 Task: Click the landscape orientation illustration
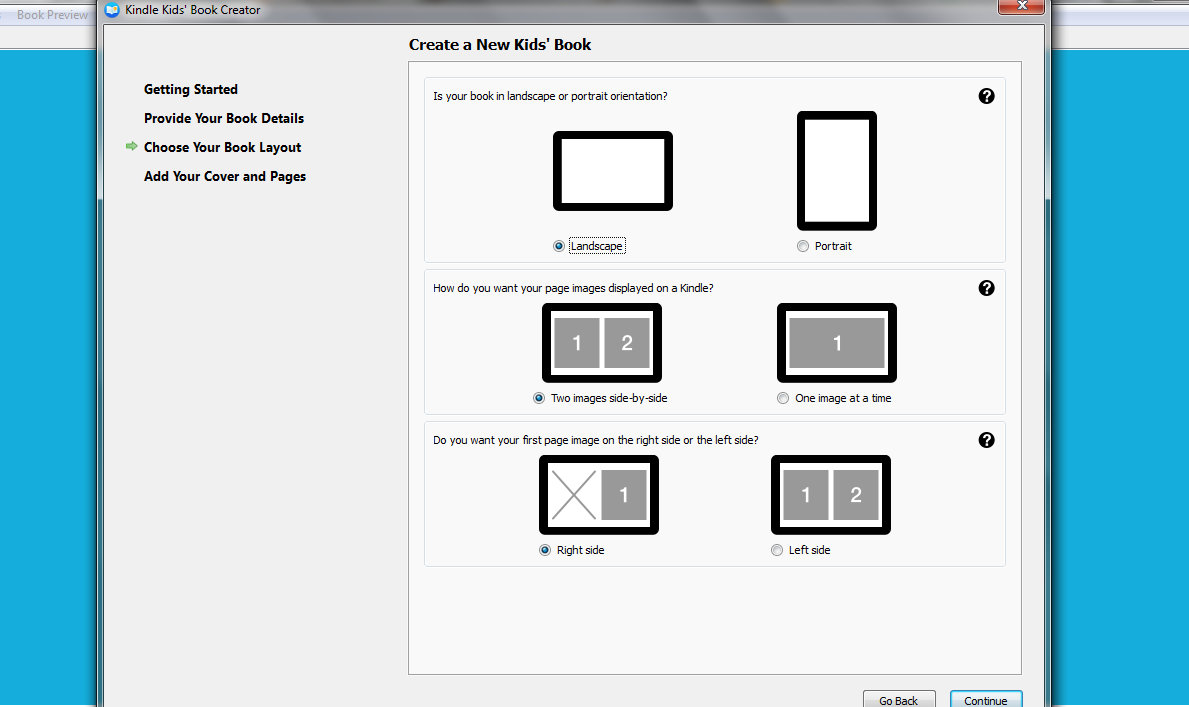point(613,171)
